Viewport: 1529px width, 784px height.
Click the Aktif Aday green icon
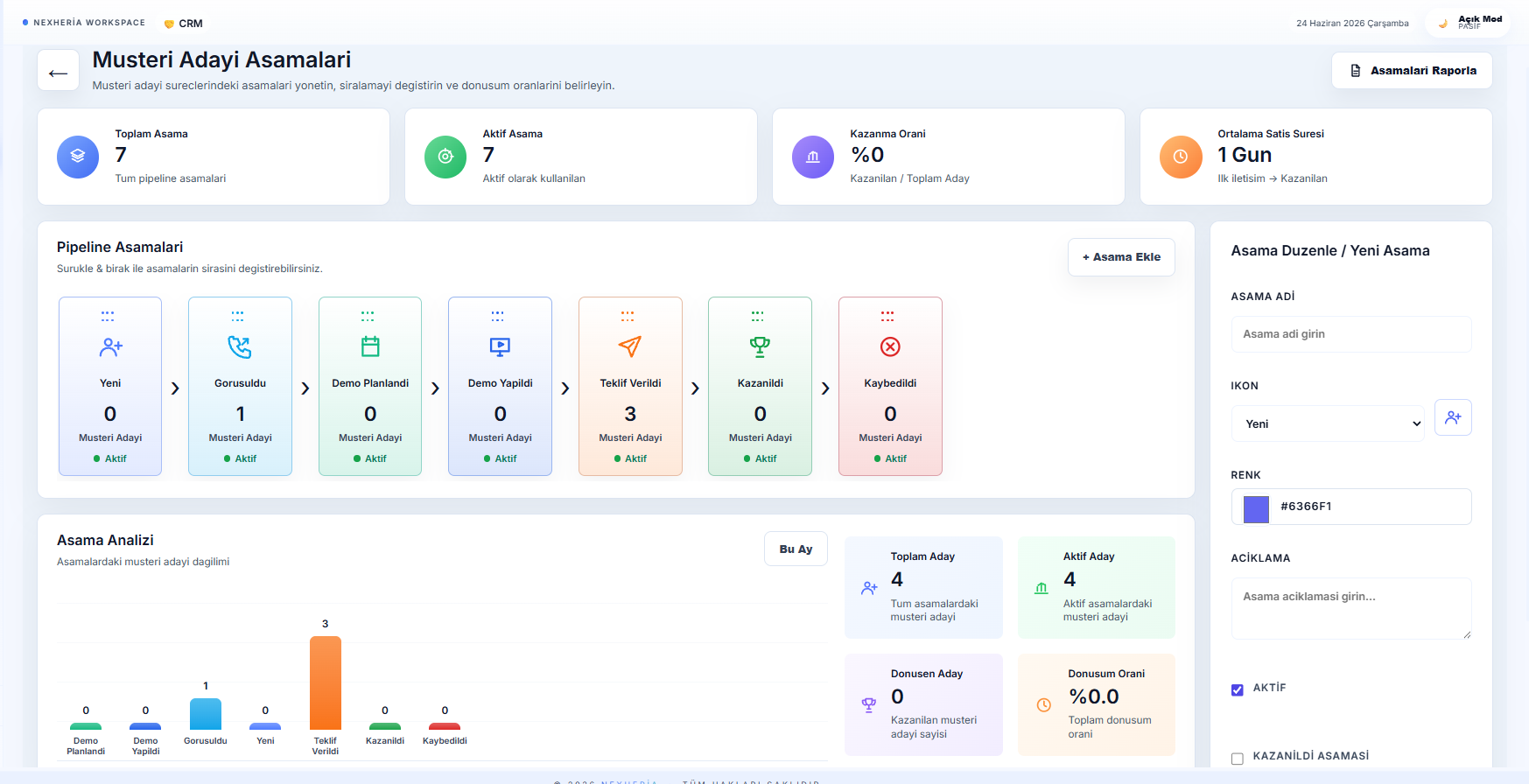(1042, 588)
